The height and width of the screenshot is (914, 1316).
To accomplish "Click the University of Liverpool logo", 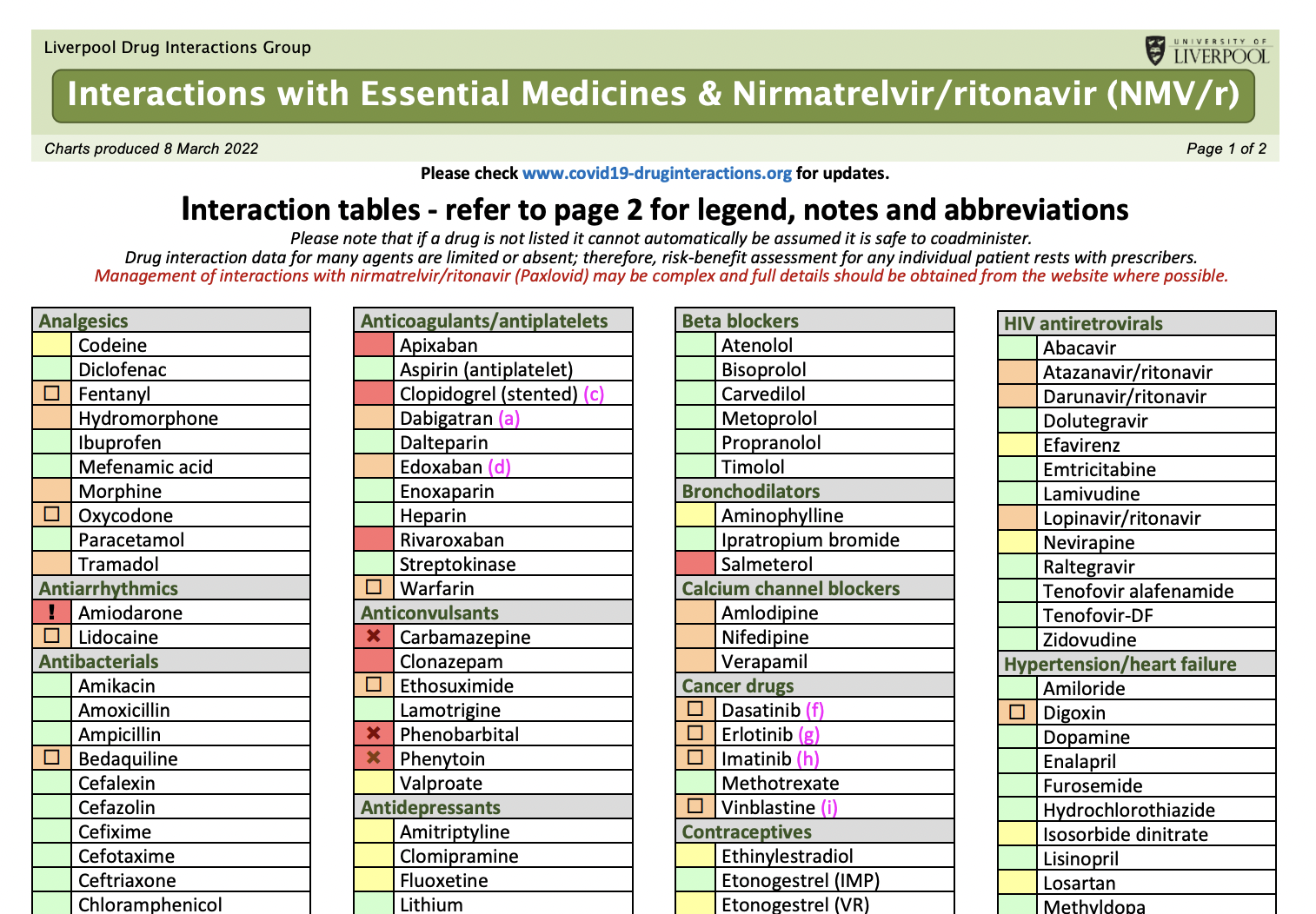I will point(1206,51).
